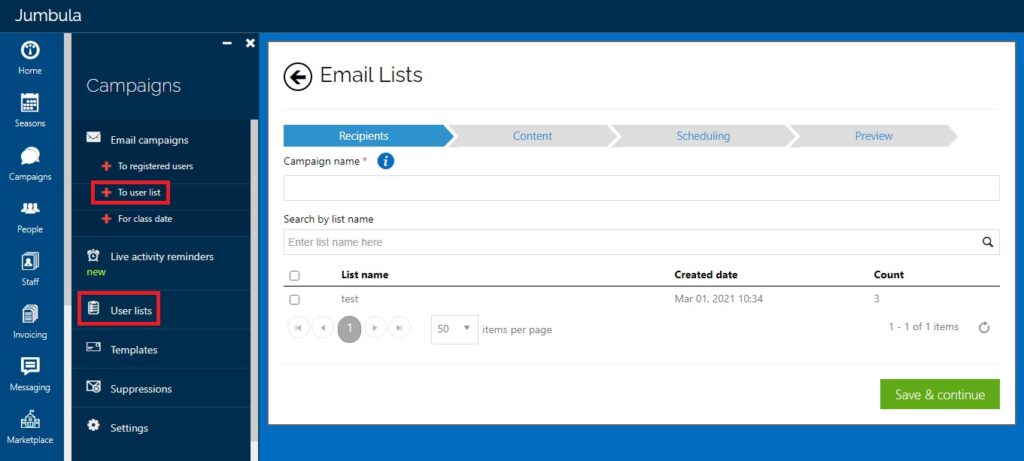This screenshot has width=1024, height=461.
Task: Go back using Email Lists arrow
Action: [298, 77]
